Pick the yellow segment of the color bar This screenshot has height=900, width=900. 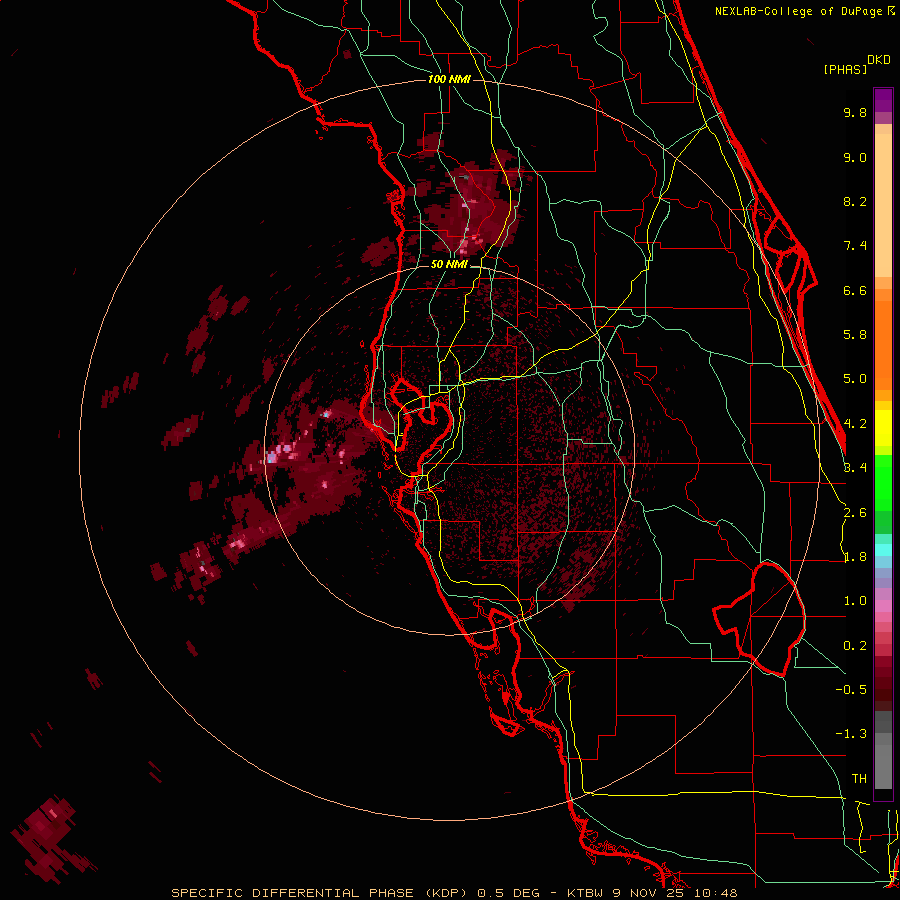(x=883, y=428)
